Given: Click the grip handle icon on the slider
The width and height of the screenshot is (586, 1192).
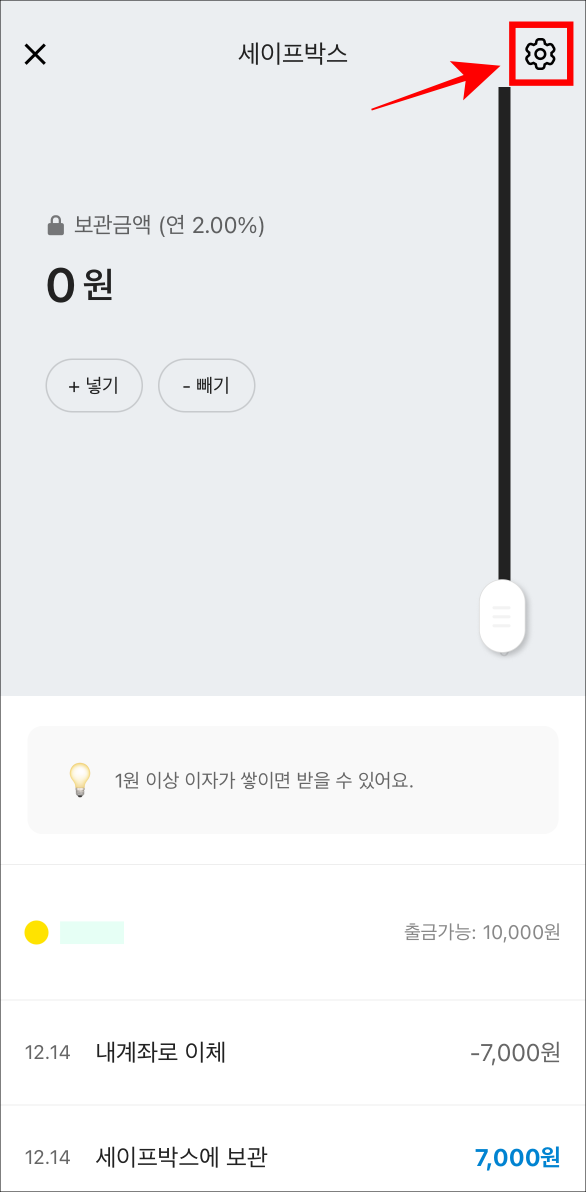Looking at the screenshot, I should [x=501, y=617].
